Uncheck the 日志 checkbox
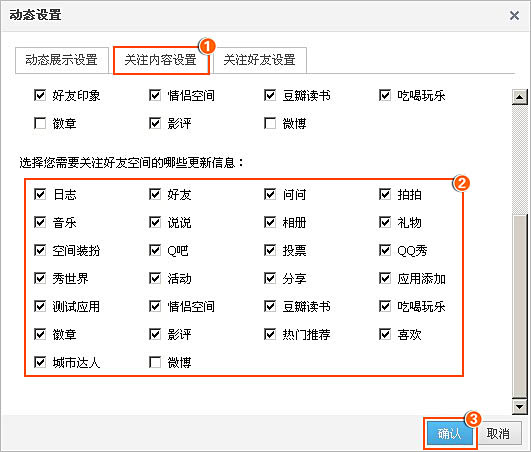 (40, 194)
